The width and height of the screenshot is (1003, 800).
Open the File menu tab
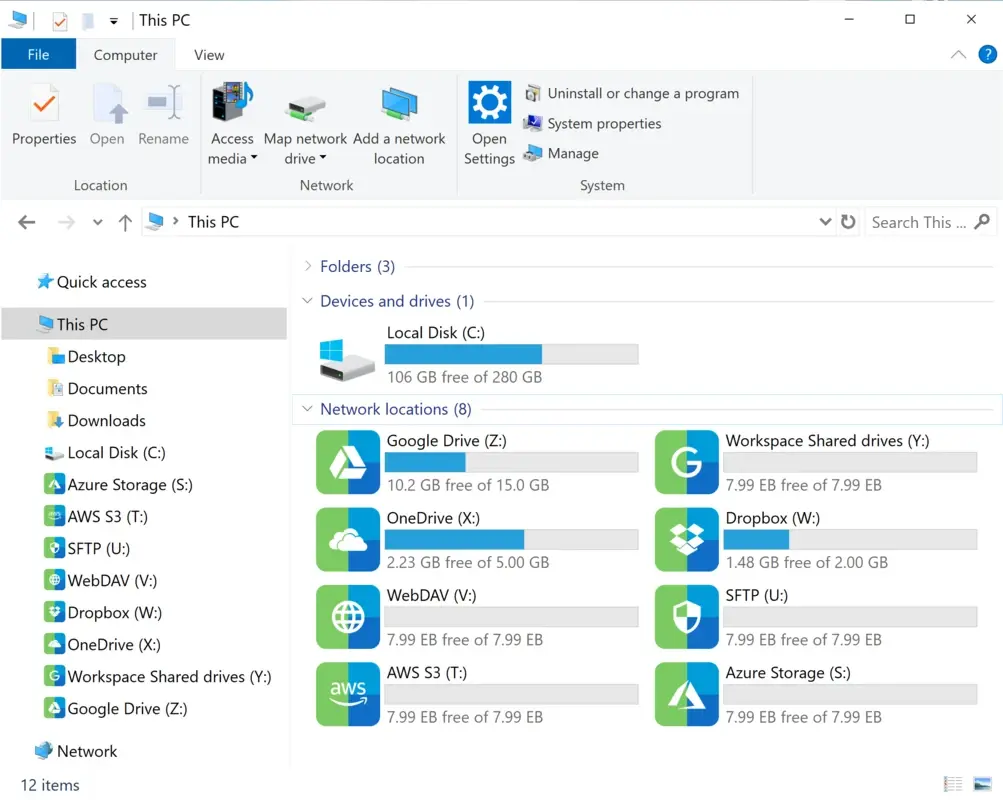39,55
